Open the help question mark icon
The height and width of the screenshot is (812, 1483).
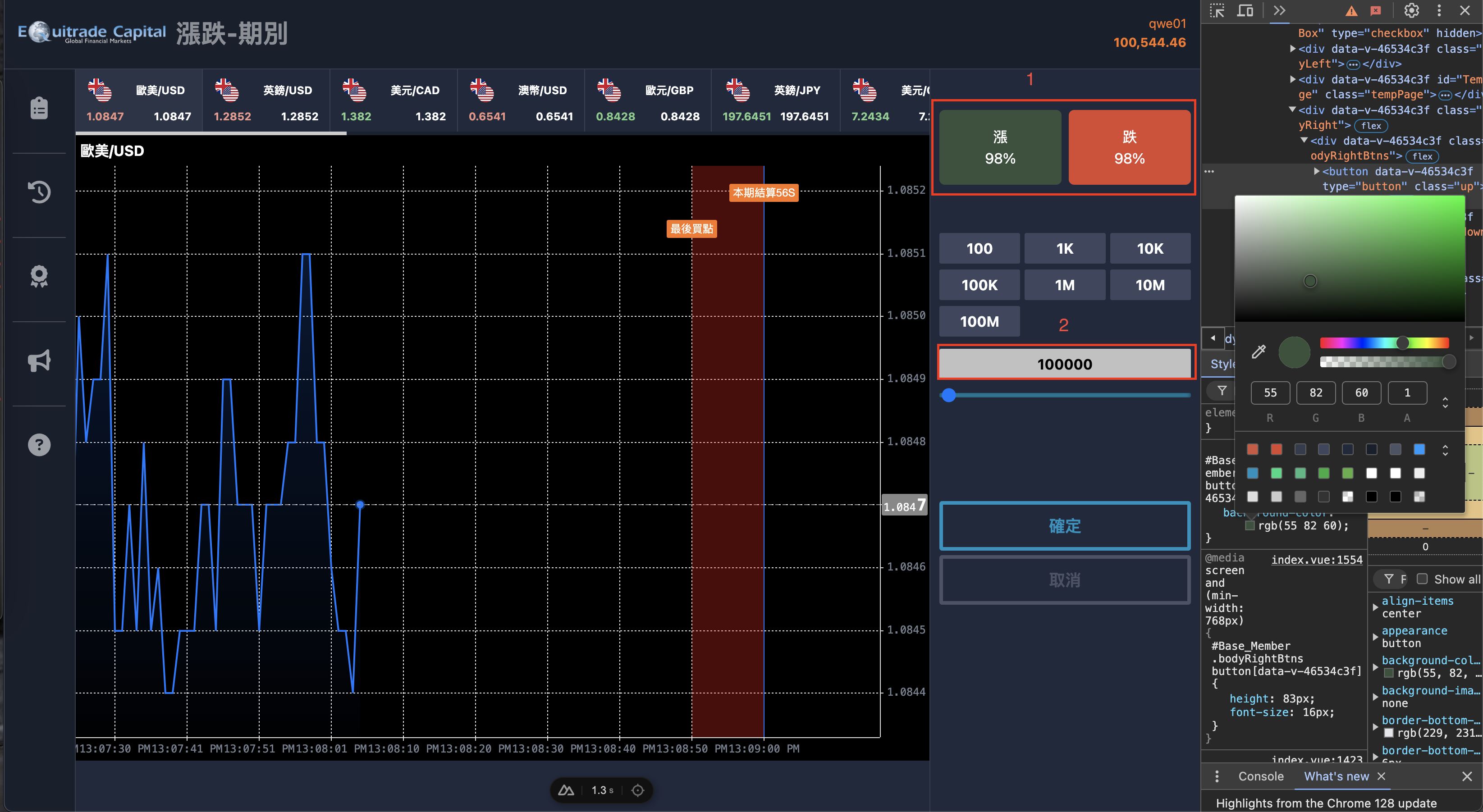(39, 445)
